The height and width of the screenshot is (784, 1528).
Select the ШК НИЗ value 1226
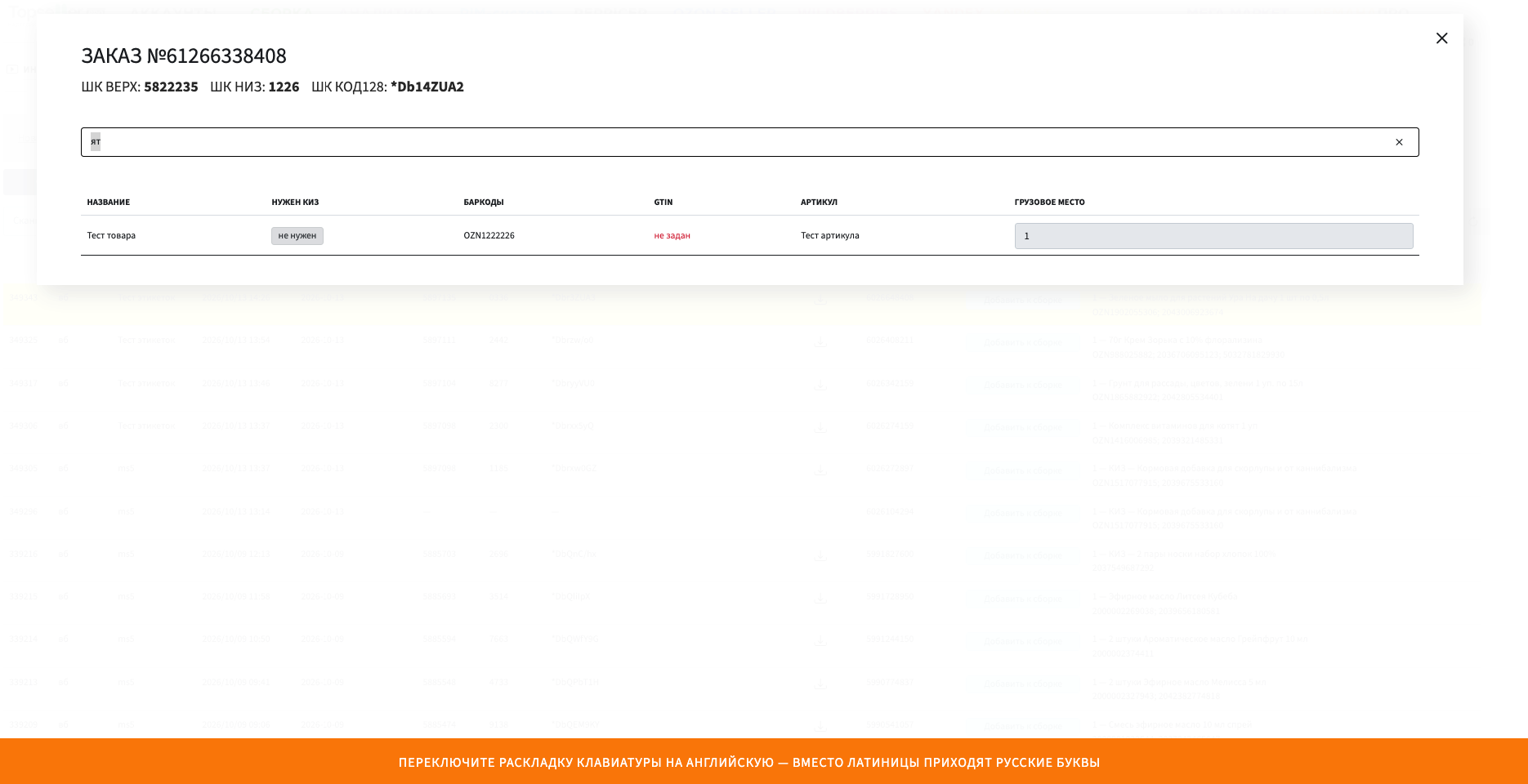coord(284,87)
